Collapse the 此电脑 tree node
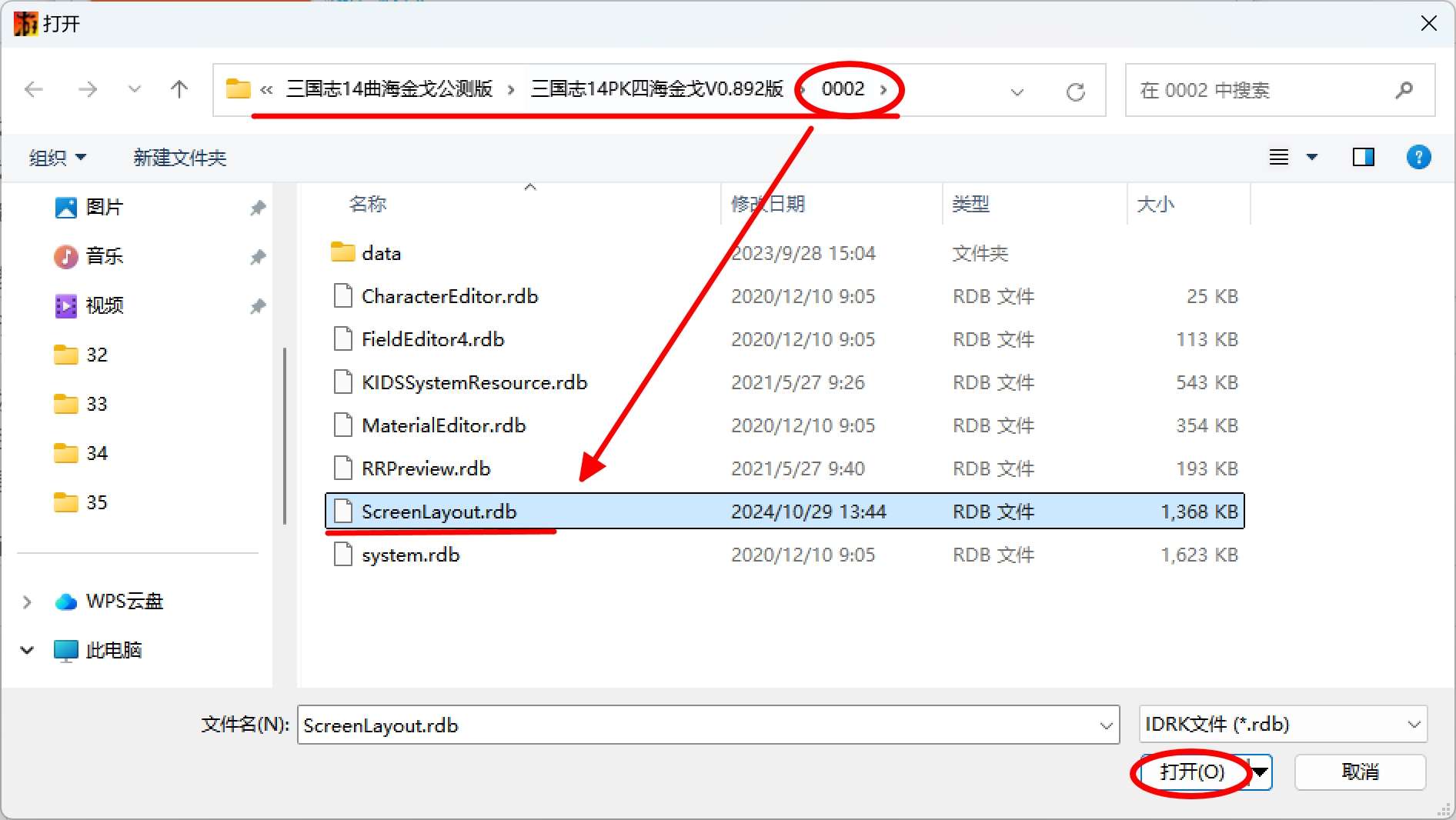 27,650
